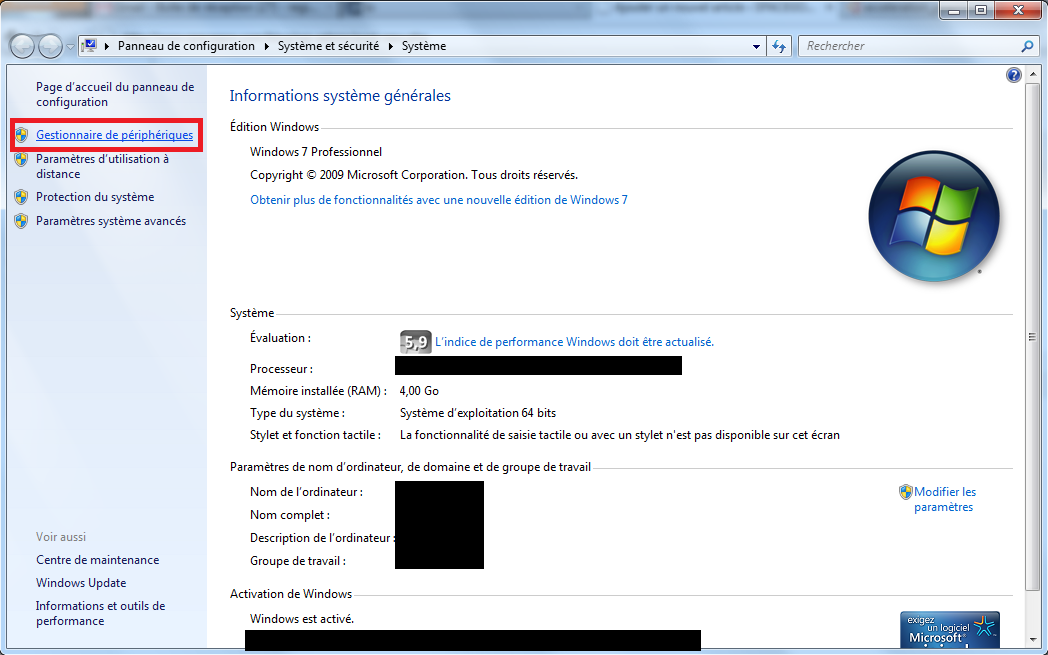Open recent pages dropdown arrow

pyautogui.click(x=70, y=47)
